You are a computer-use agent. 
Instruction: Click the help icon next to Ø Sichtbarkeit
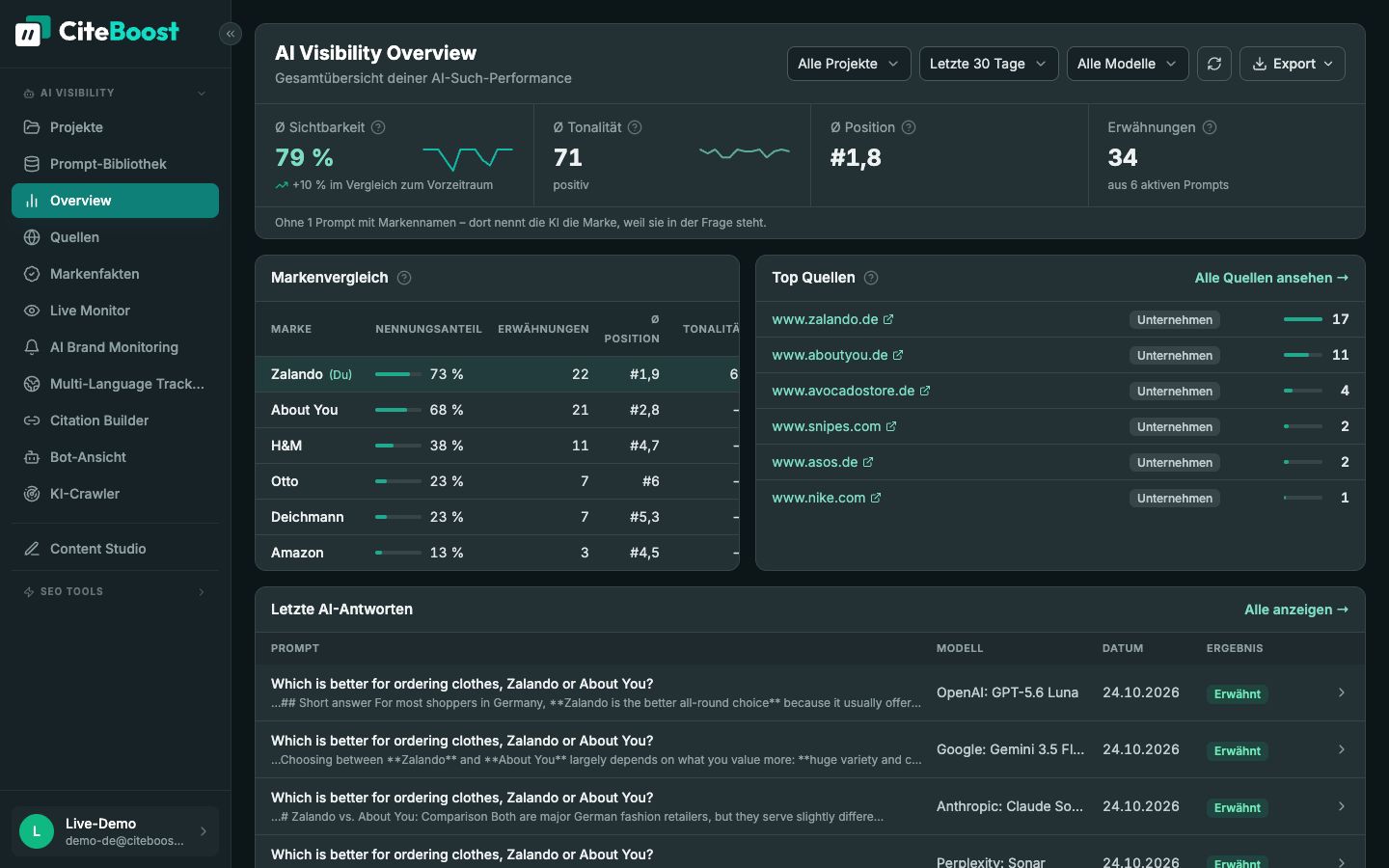379,127
